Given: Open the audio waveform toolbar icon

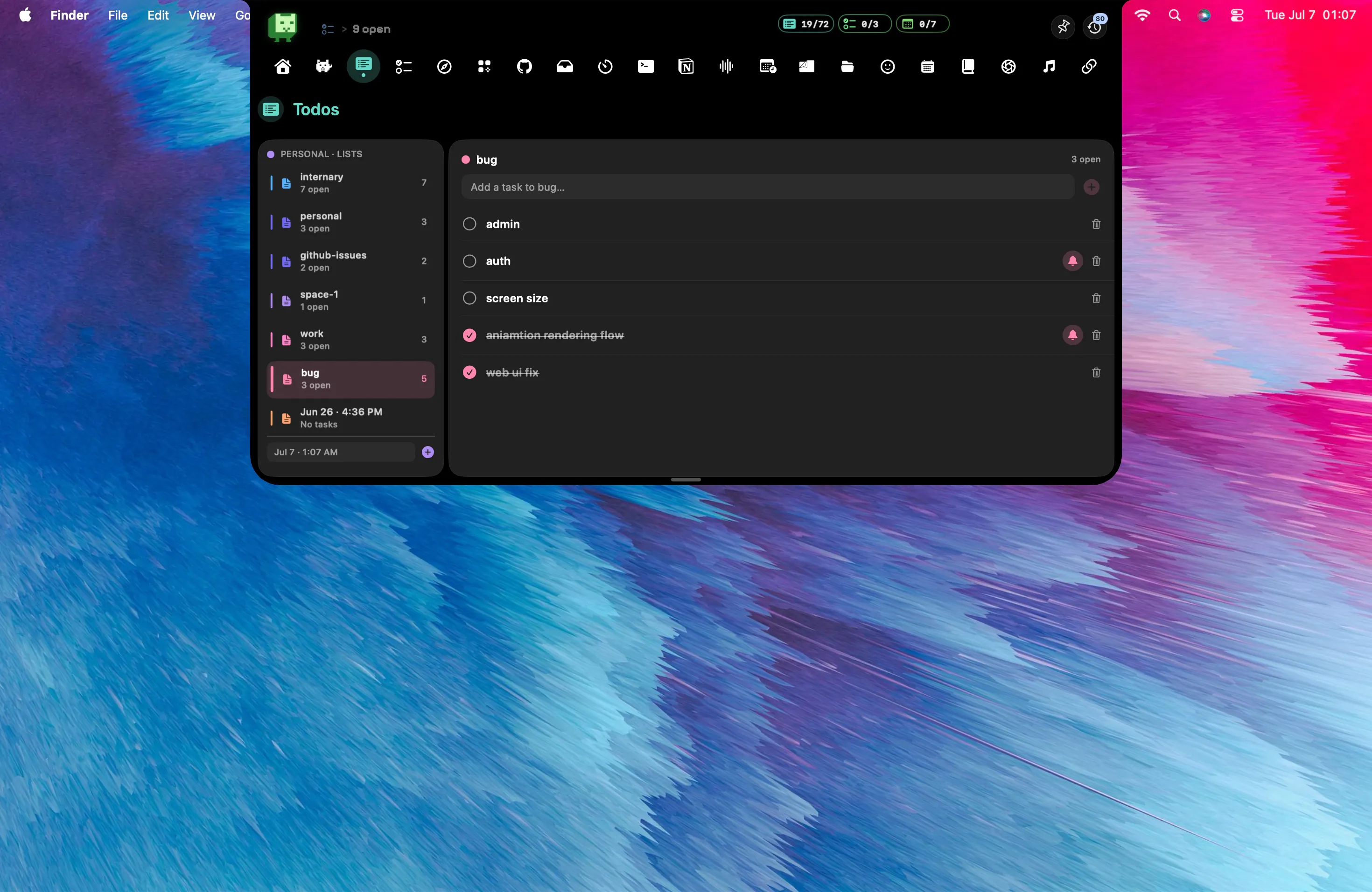Looking at the screenshot, I should (726, 66).
